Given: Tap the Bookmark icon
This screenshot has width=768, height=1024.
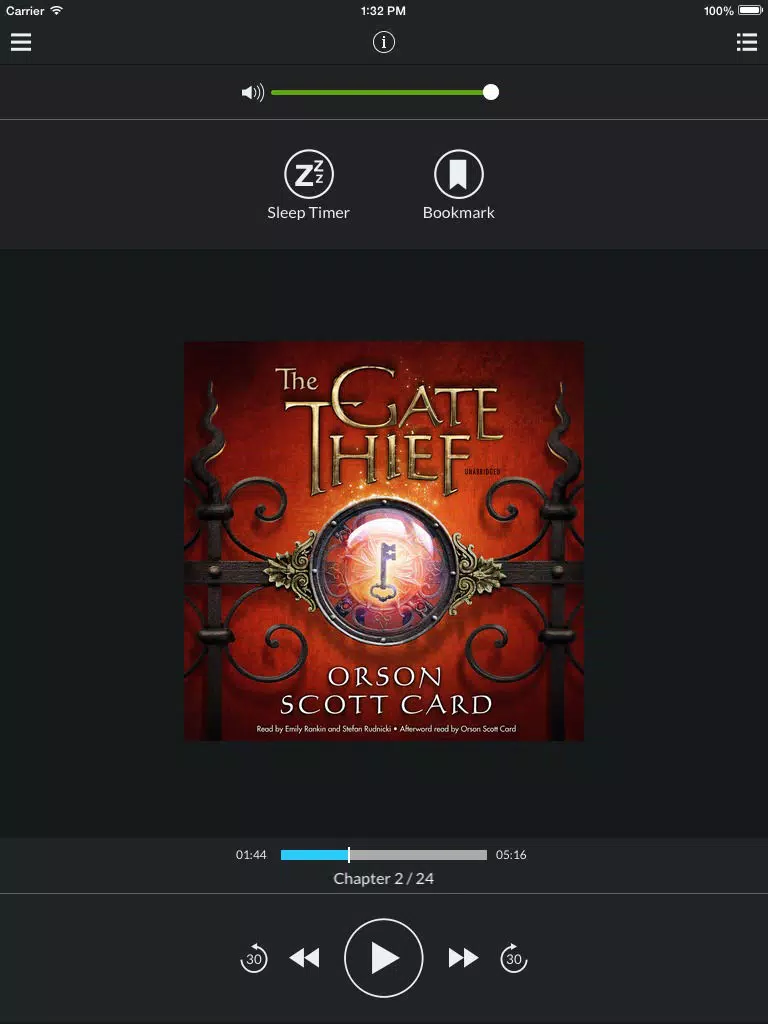Looking at the screenshot, I should click(x=458, y=174).
